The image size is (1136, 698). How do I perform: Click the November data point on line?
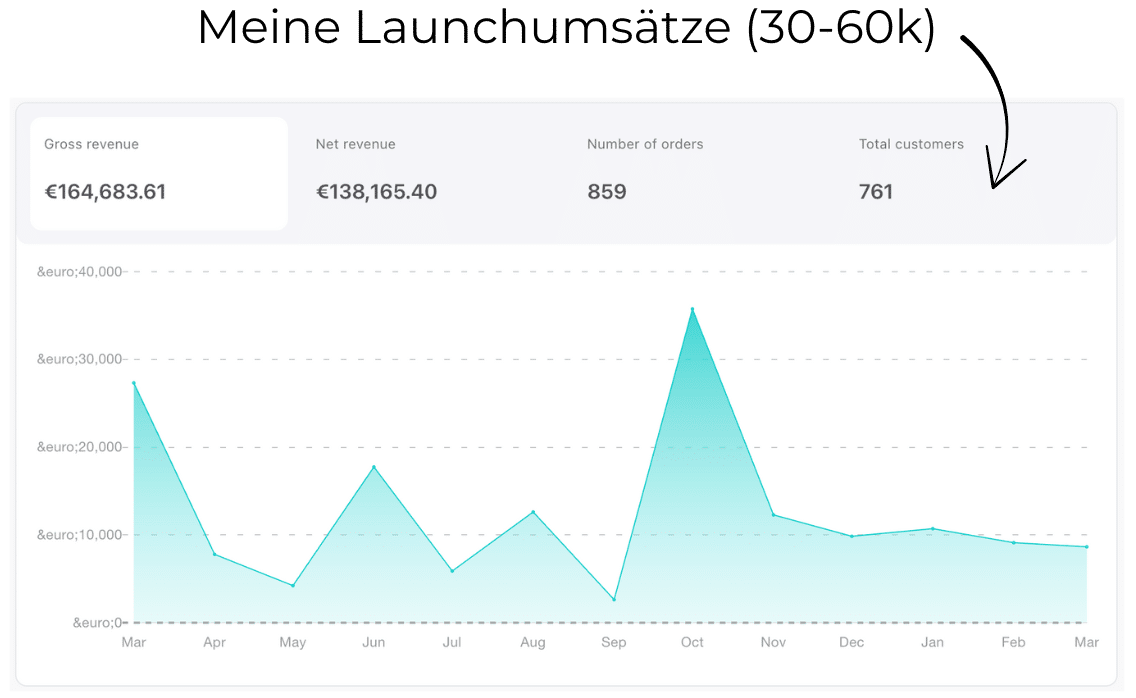pyautogui.click(x=772, y=515)
